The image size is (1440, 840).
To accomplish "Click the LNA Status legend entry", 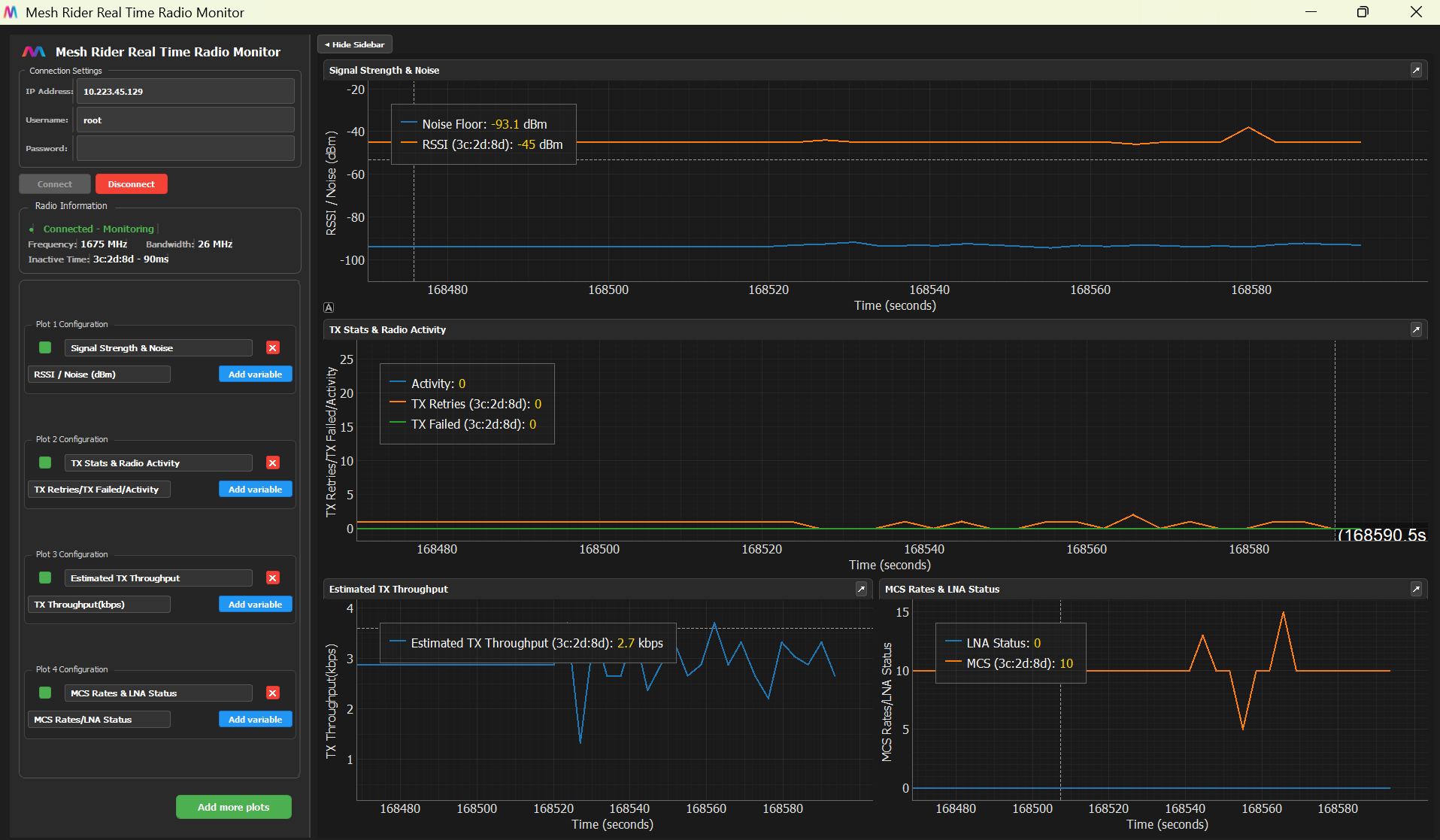I will click(993, 643).
